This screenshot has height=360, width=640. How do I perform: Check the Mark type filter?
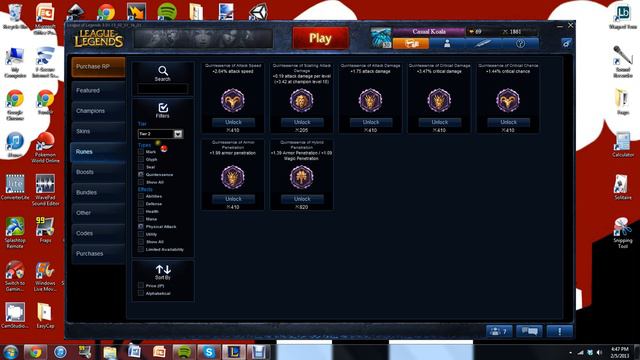coord(141,151)
